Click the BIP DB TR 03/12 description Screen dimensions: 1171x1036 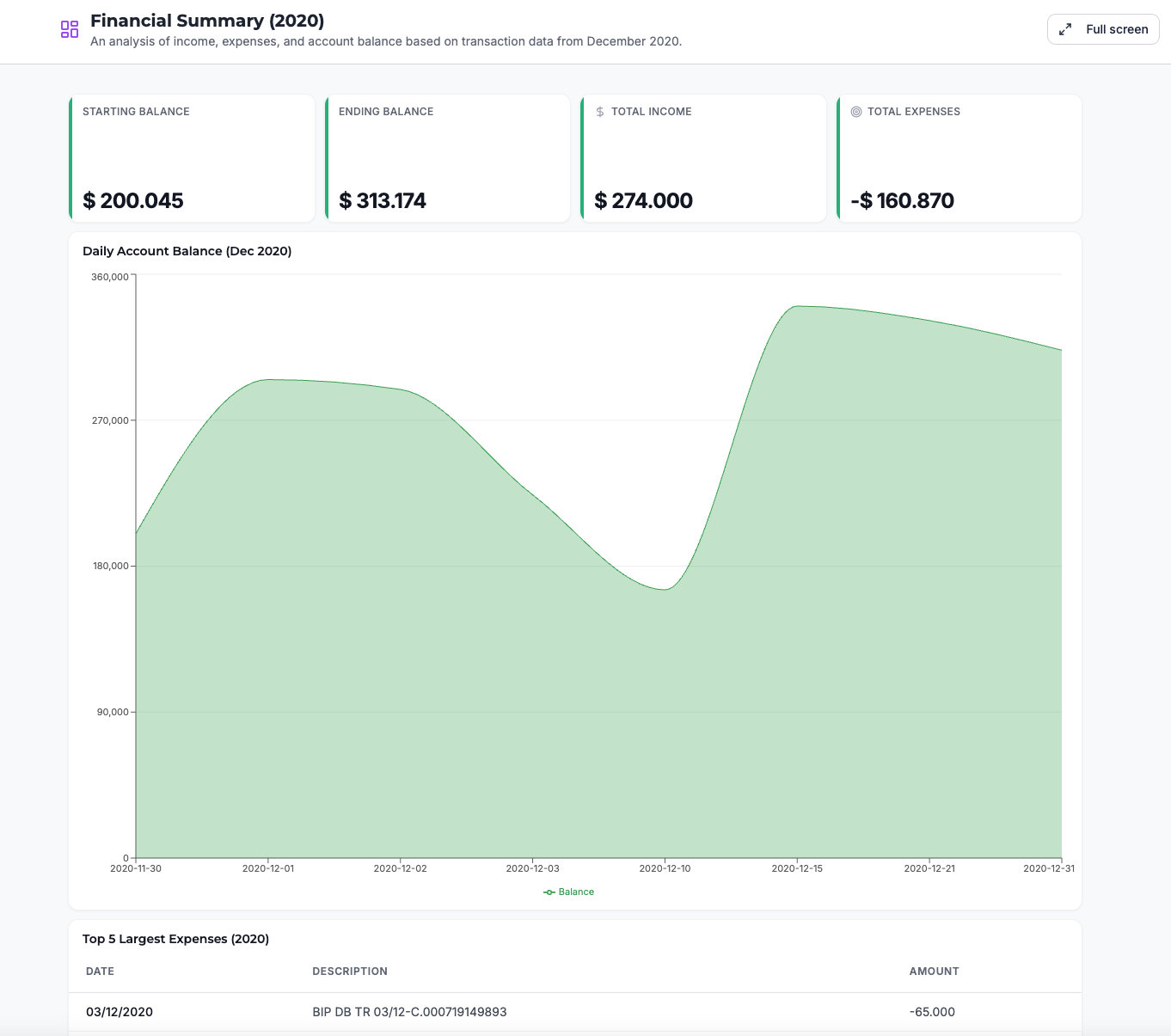[x=409, y=1012]
